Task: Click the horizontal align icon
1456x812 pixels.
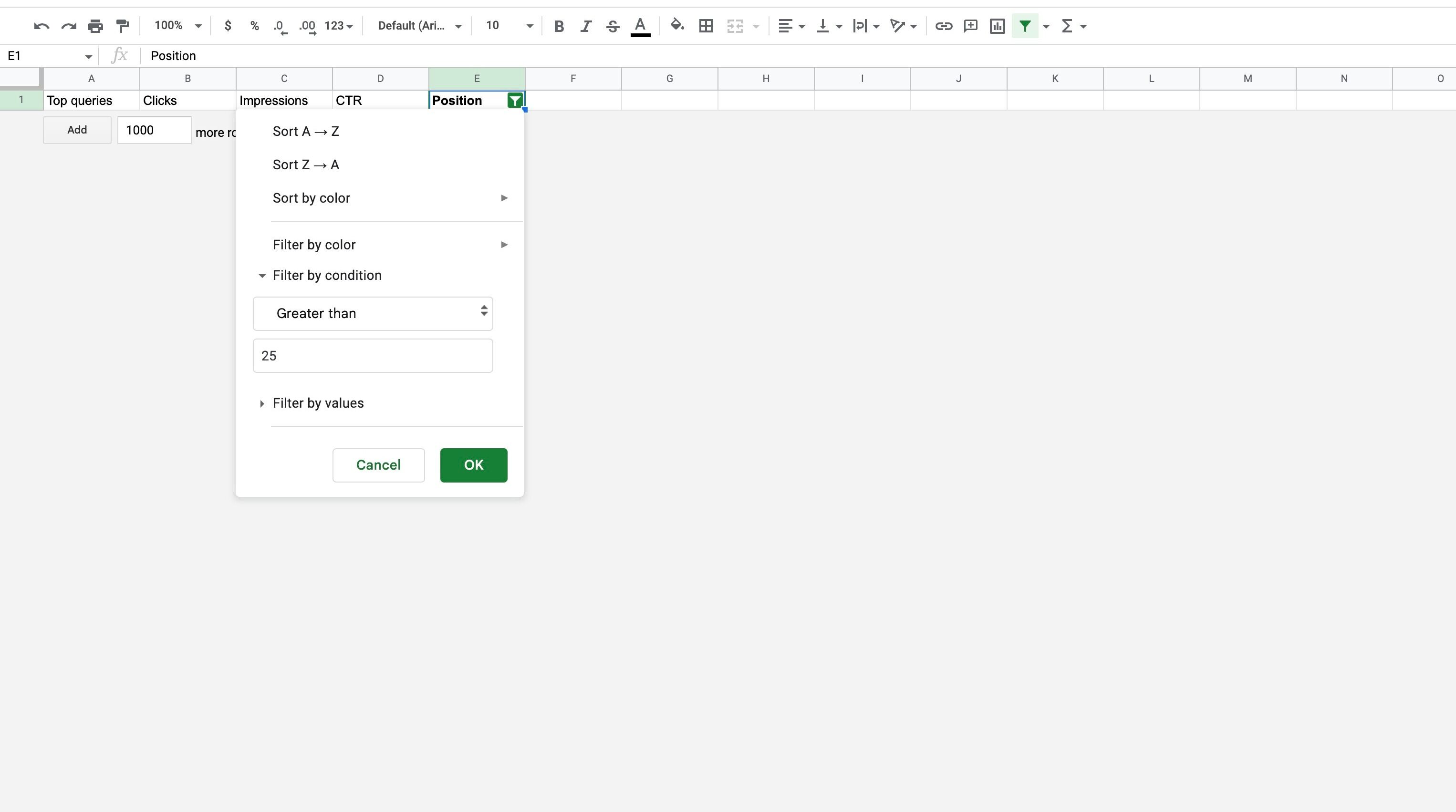Action: [x=785, y=26]
